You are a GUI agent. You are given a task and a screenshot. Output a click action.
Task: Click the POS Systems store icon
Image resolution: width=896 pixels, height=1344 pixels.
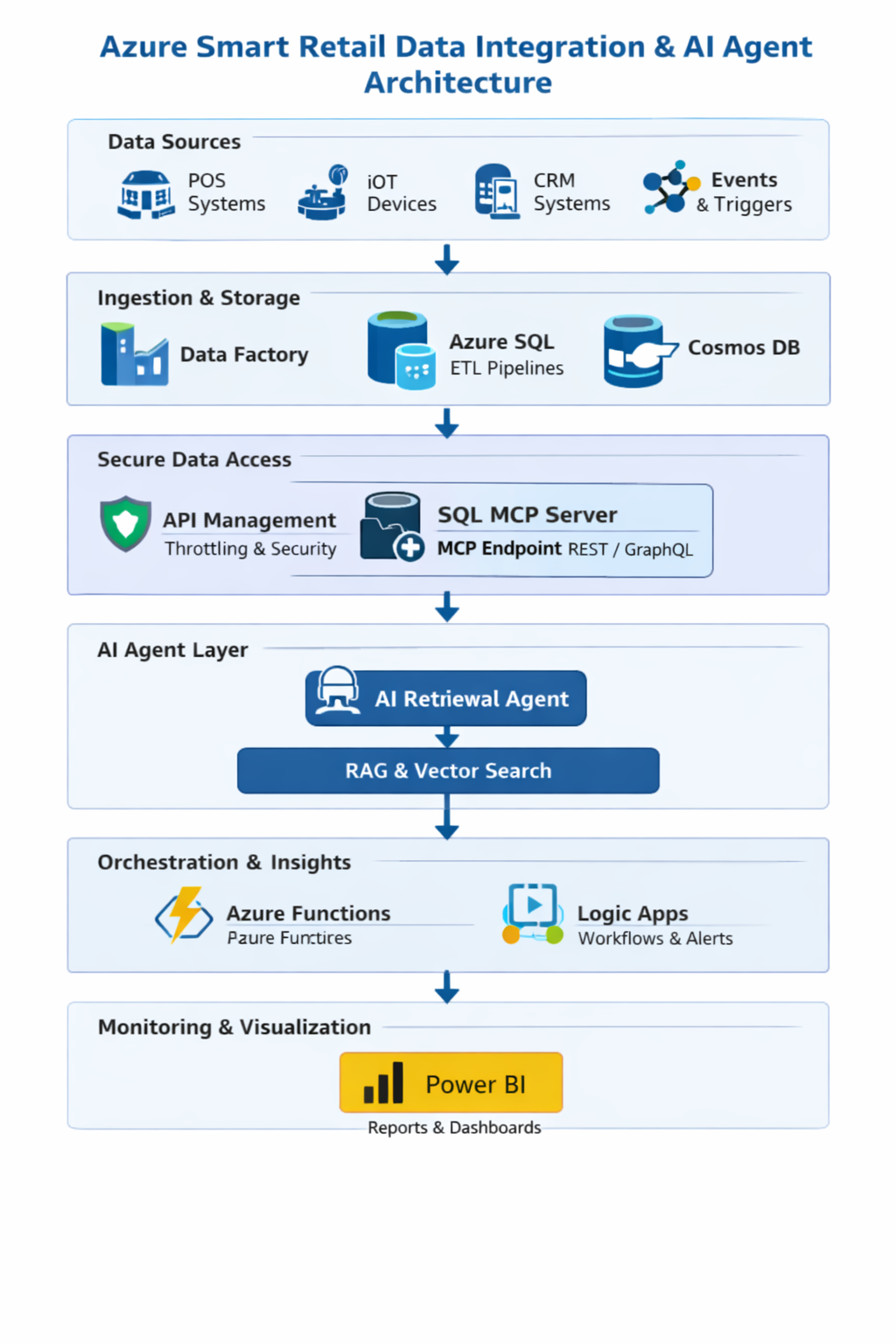[x=146, y=194]
